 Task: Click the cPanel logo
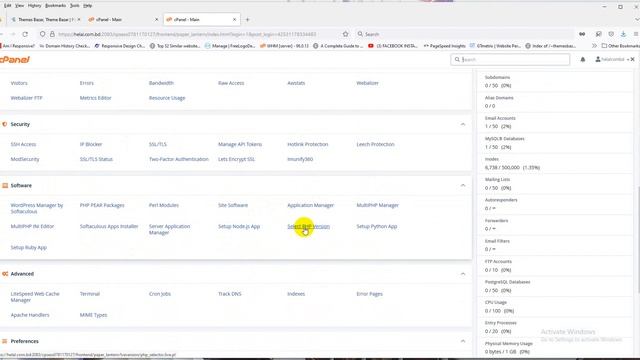pyautogui.click(x=15, y=60)
